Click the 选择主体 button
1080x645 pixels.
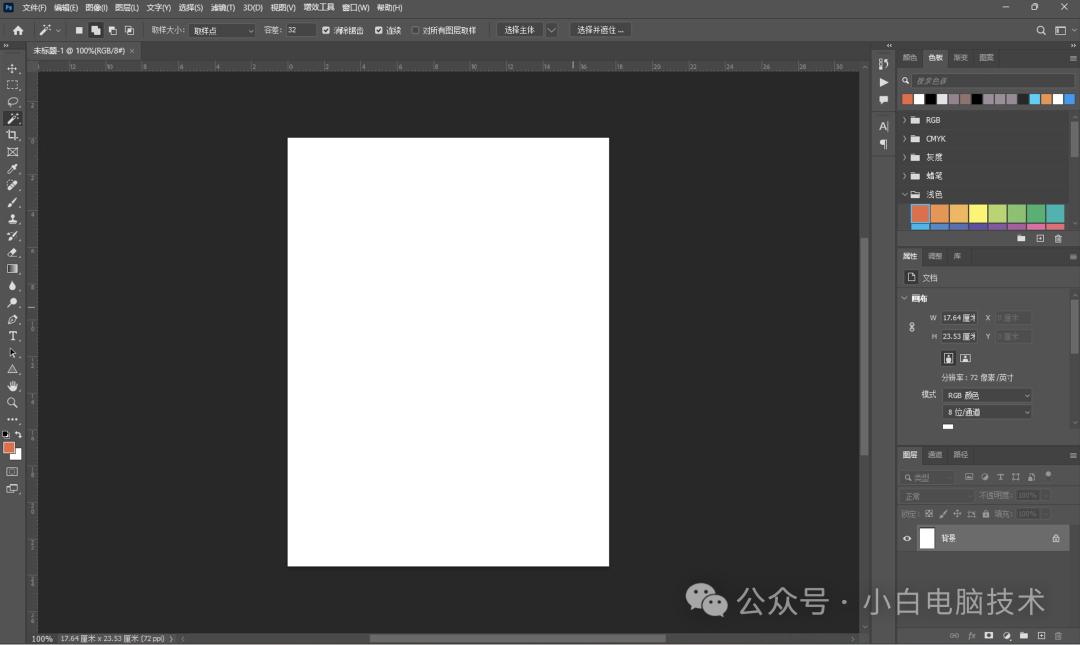519,30
